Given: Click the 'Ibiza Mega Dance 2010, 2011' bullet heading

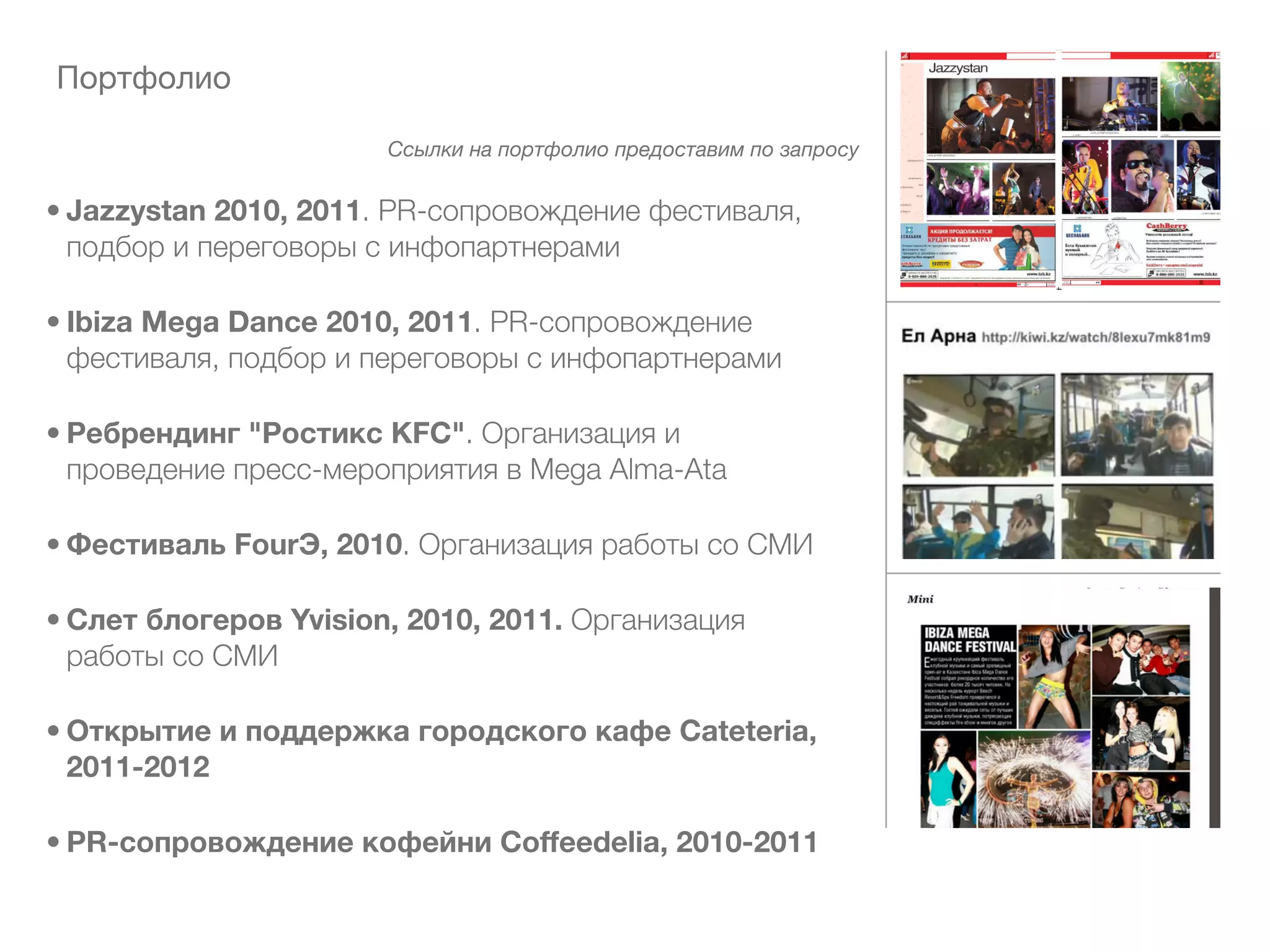Looking at the screenshot, I should point(269,322).
